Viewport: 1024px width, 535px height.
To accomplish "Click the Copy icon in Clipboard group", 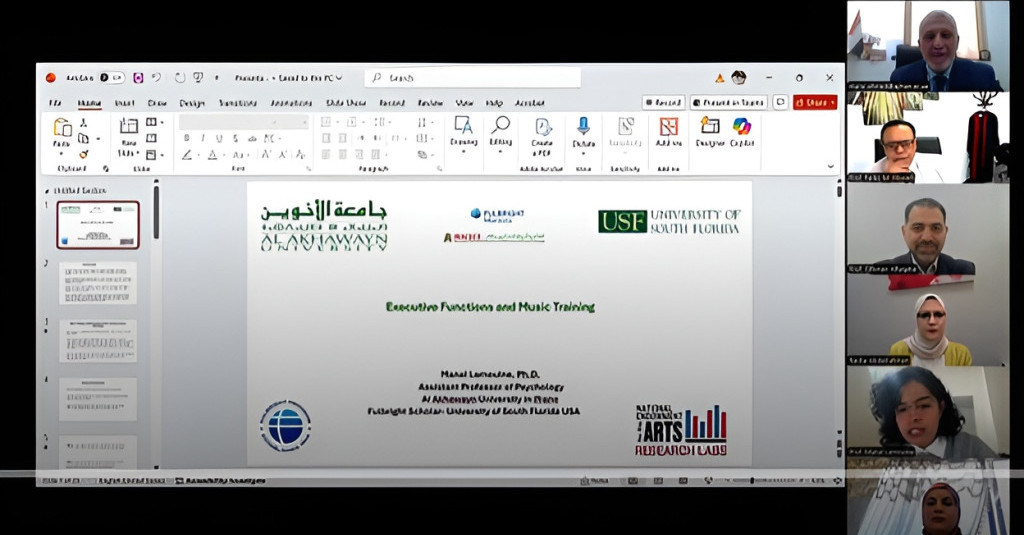I will point(84,138).
